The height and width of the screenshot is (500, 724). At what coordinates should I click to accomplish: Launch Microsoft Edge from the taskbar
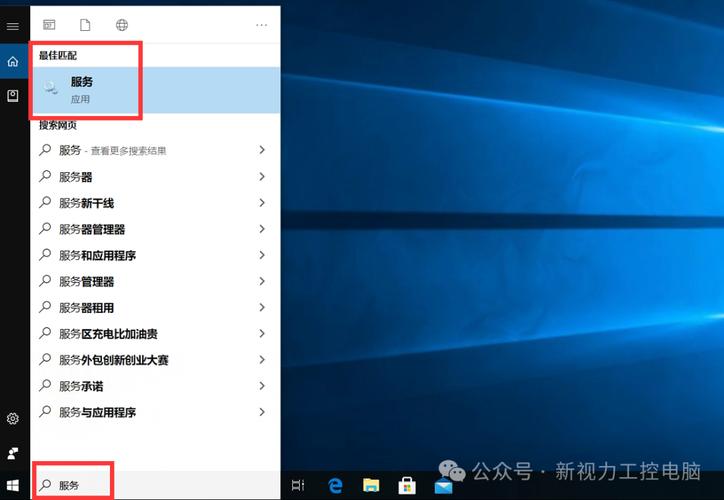point(335,485)
